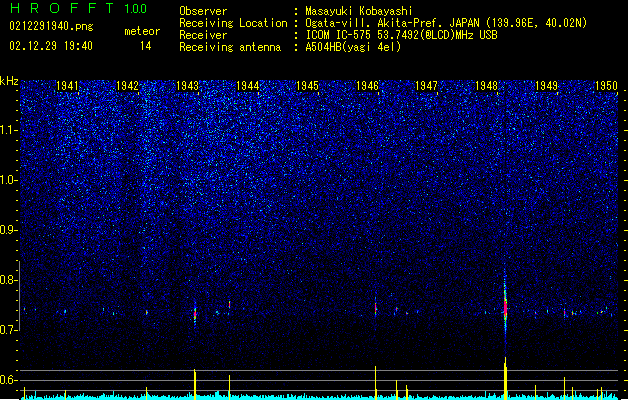Screen dimensions: 629x400
Task: Click the 1941 time marker
Action: point(67,85)
